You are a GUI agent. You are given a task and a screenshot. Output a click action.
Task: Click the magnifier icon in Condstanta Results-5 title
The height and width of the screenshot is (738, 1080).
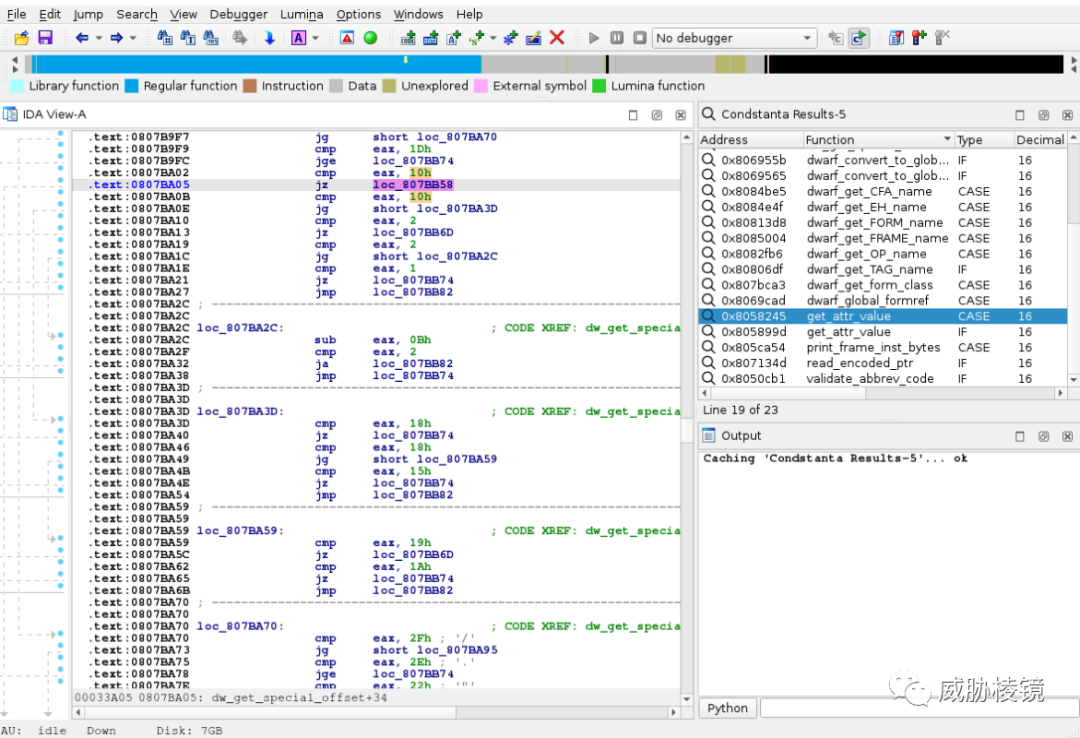[x=708, y=114]
